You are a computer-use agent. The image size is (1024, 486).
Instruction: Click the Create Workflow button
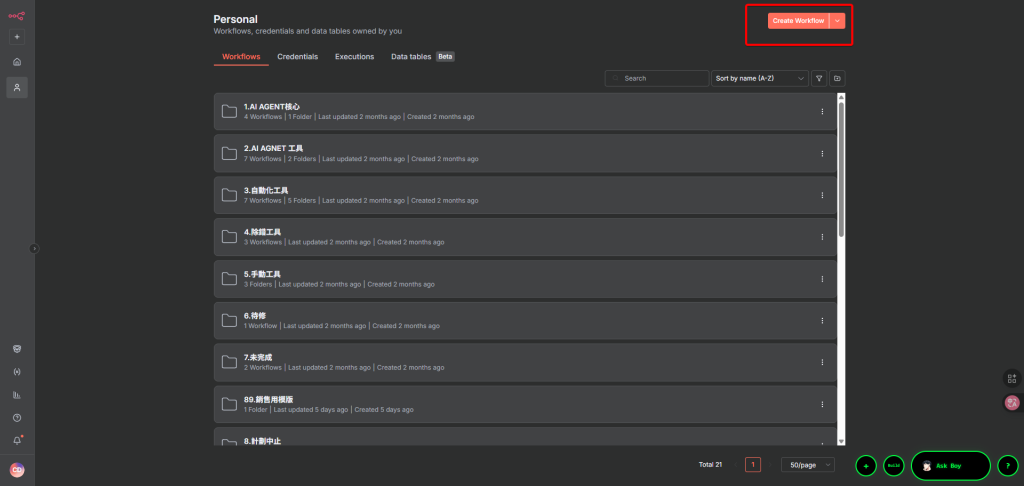[798, 20]
